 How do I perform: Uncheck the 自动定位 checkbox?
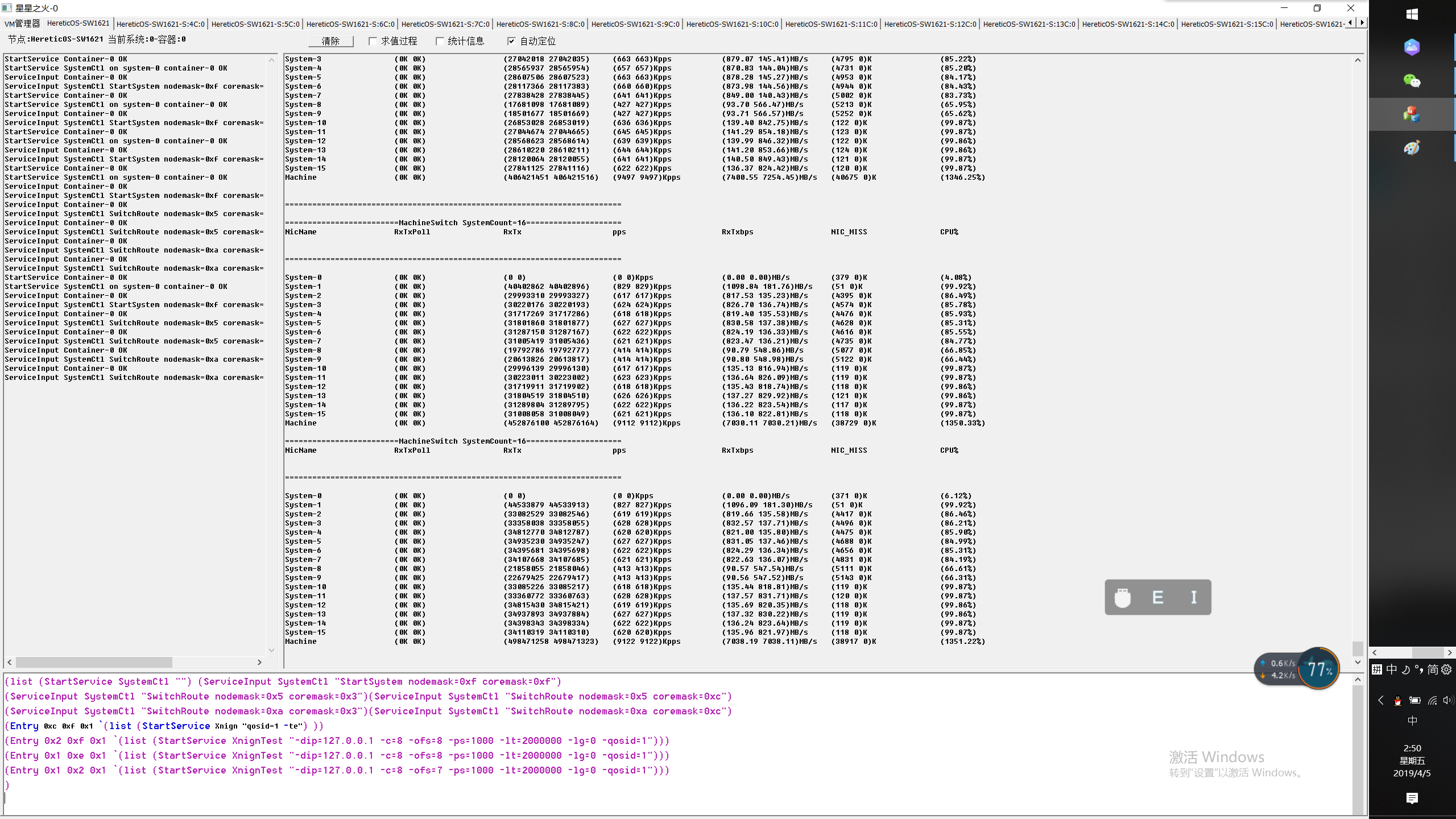click(511, 41)
